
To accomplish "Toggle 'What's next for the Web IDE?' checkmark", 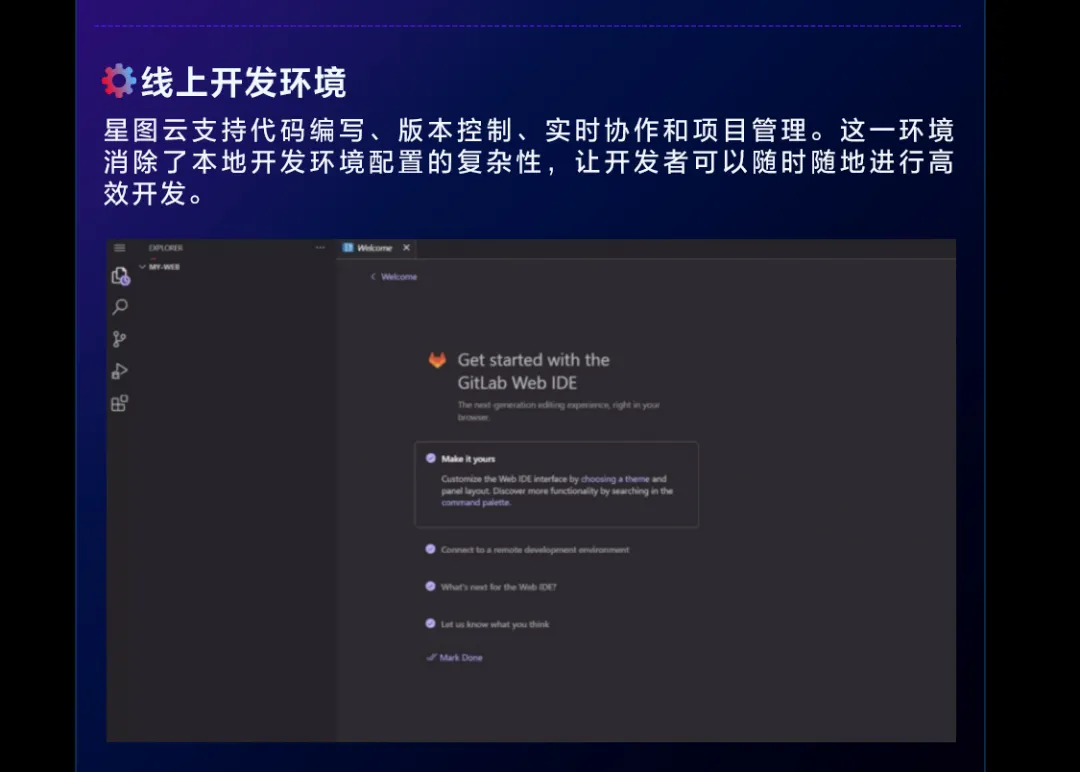I will click(431, 586).
